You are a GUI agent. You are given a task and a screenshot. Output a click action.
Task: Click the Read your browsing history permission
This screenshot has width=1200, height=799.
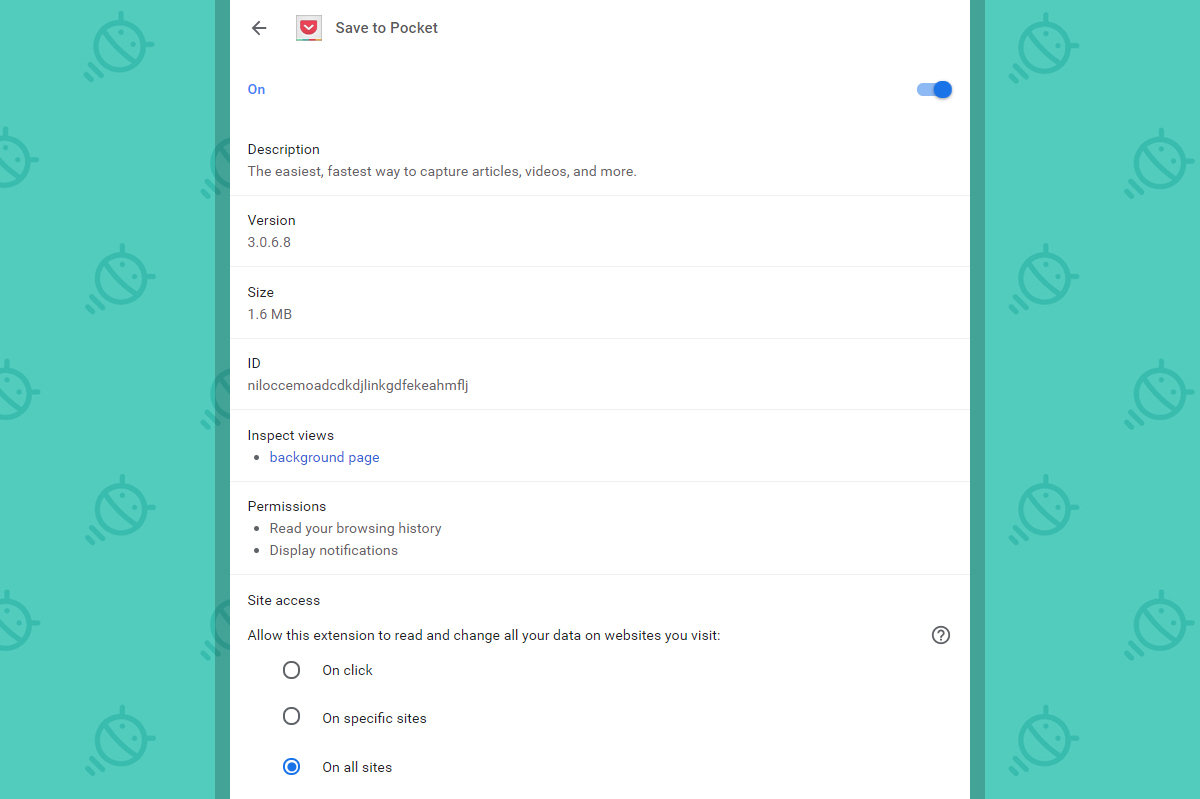(x=355, y=528)
